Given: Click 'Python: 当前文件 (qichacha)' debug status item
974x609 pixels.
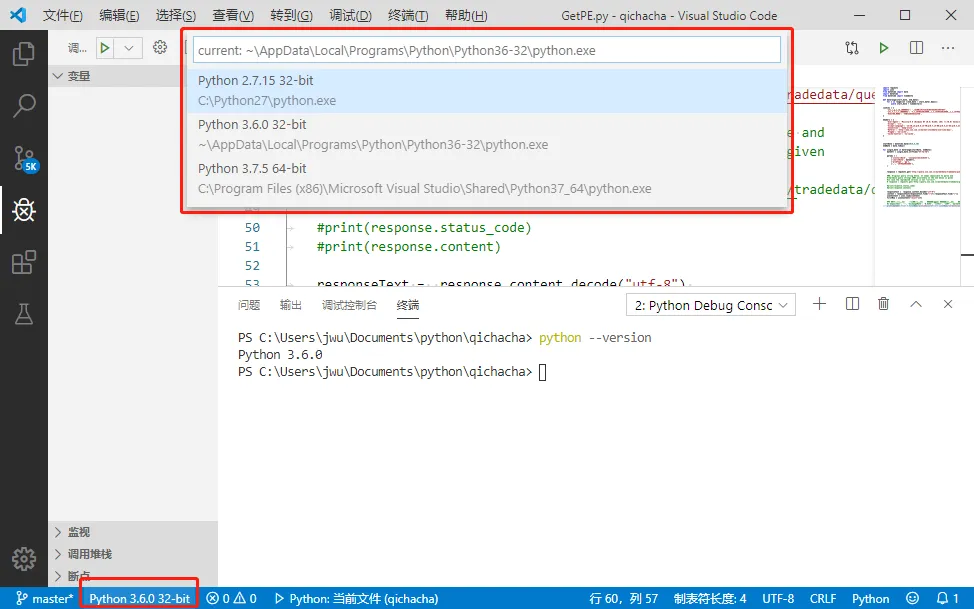Looking at the screenshot, I should (357, 598).
